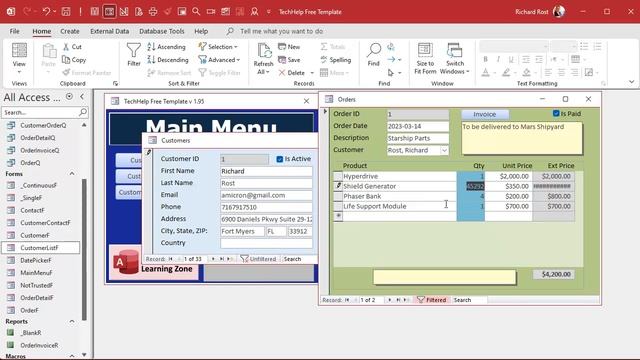The image size is (640, 360).
Task: Click the Switch Windows button
Action: (x=455, y=59)
